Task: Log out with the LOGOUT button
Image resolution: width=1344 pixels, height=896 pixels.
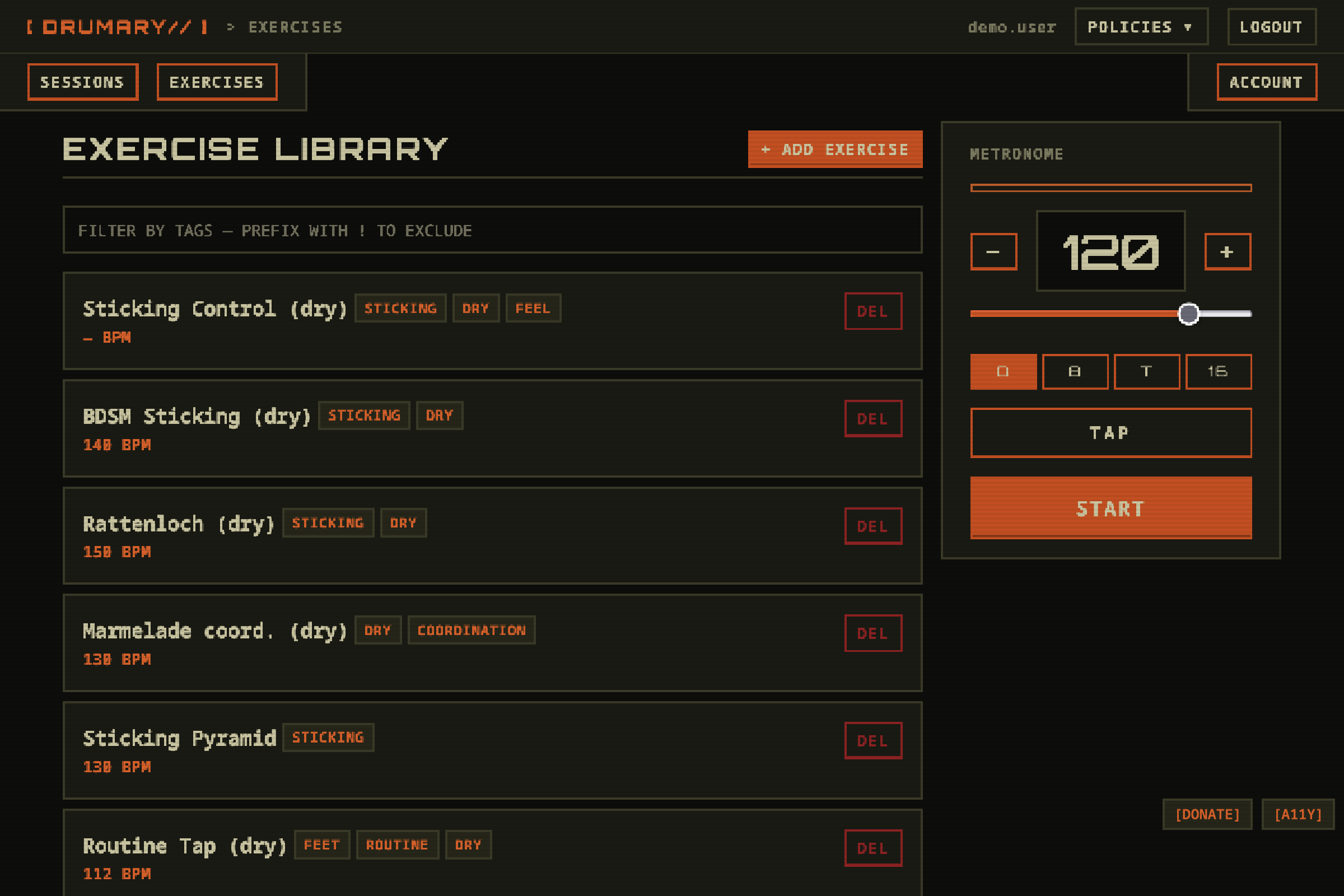Action: click(x=1271, y=27)
